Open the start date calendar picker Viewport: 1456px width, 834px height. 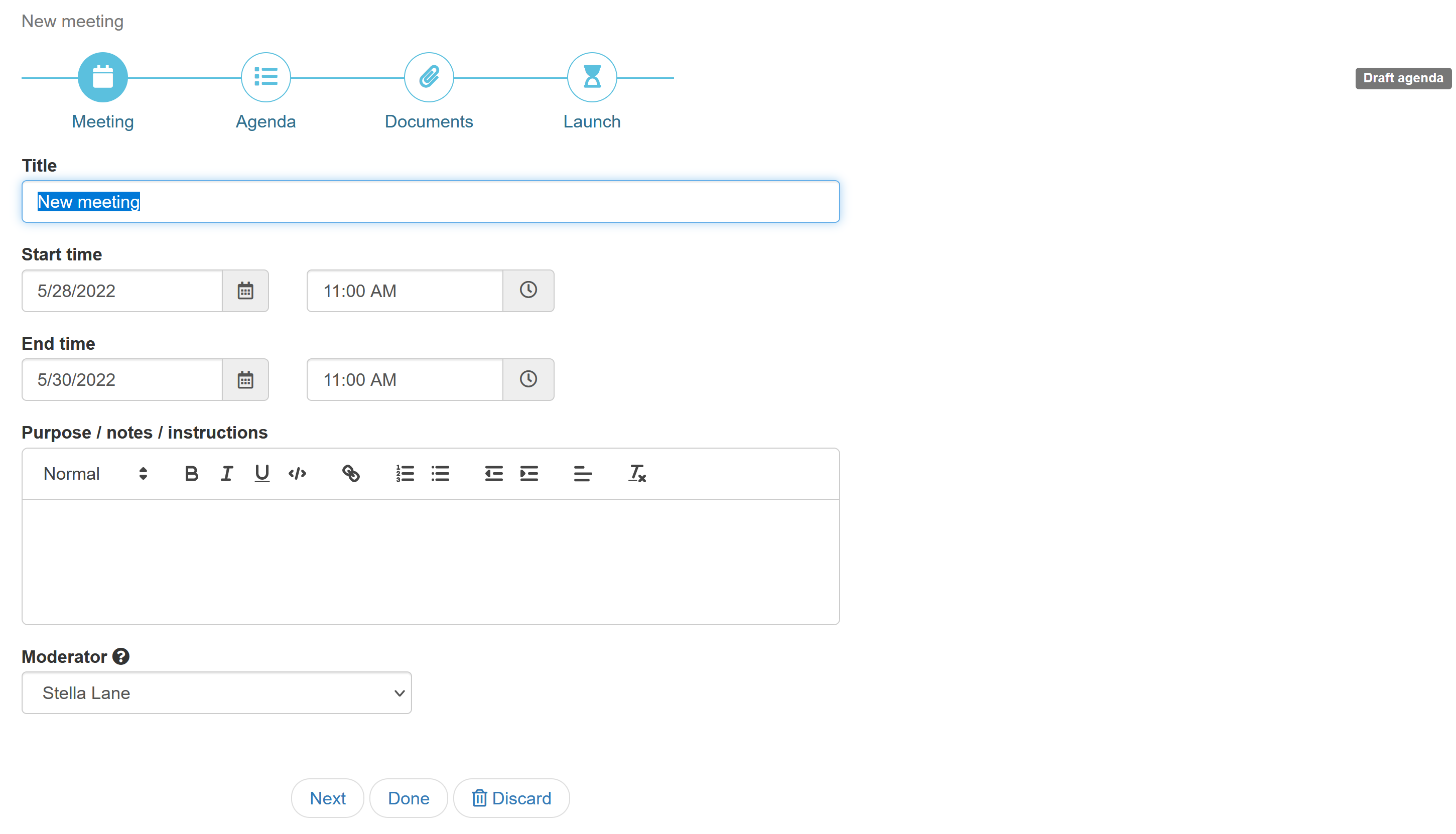pos(245,291)
